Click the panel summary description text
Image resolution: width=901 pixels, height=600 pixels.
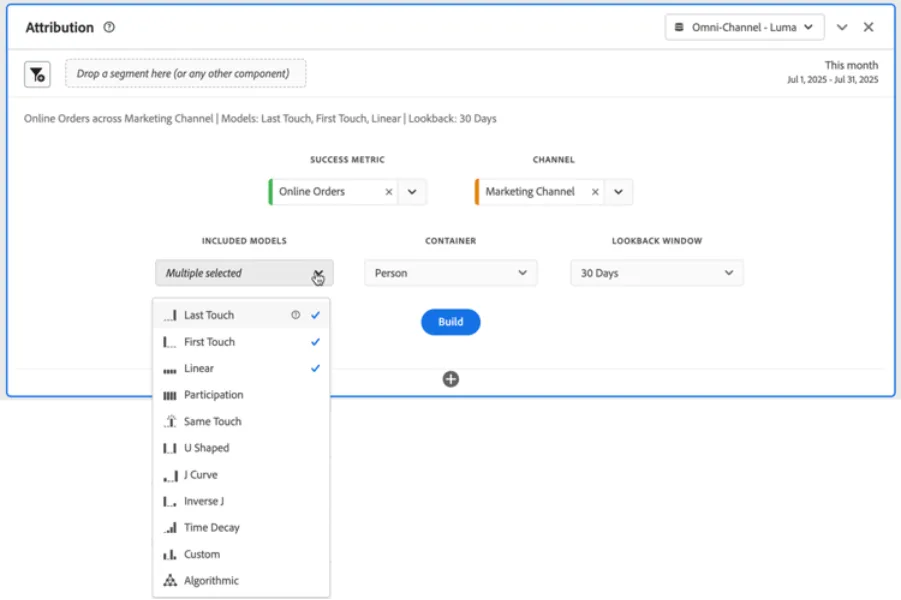coord(260,118)
